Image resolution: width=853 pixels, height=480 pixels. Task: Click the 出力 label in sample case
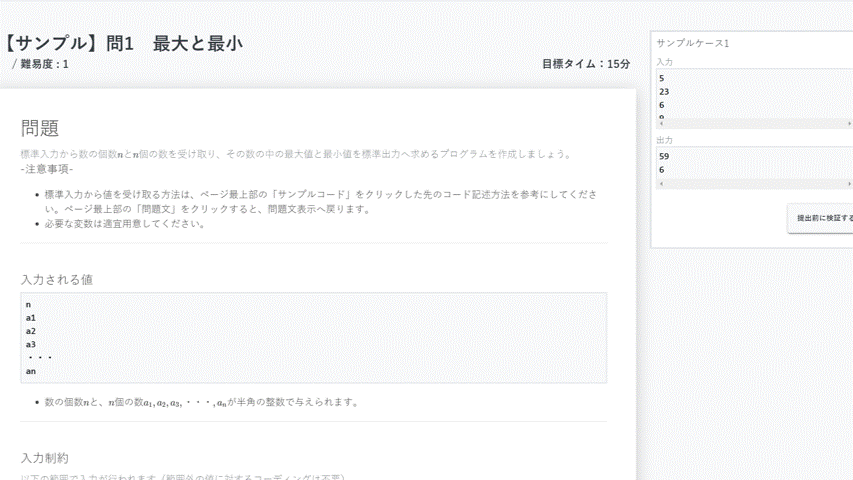664,140
